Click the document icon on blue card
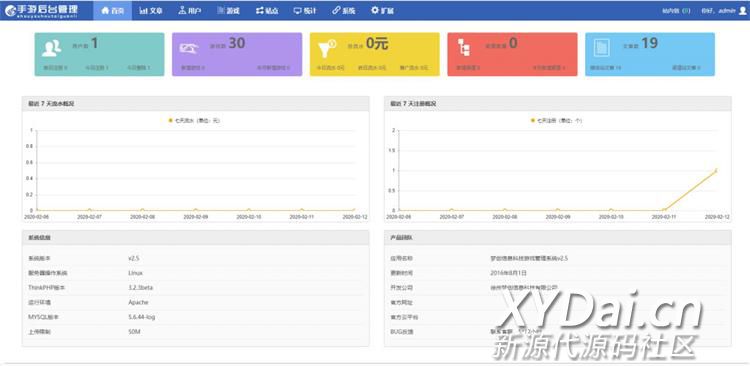The height and width of the screenshot is (366, 750). pyautogui.click(x=601, y=48)
